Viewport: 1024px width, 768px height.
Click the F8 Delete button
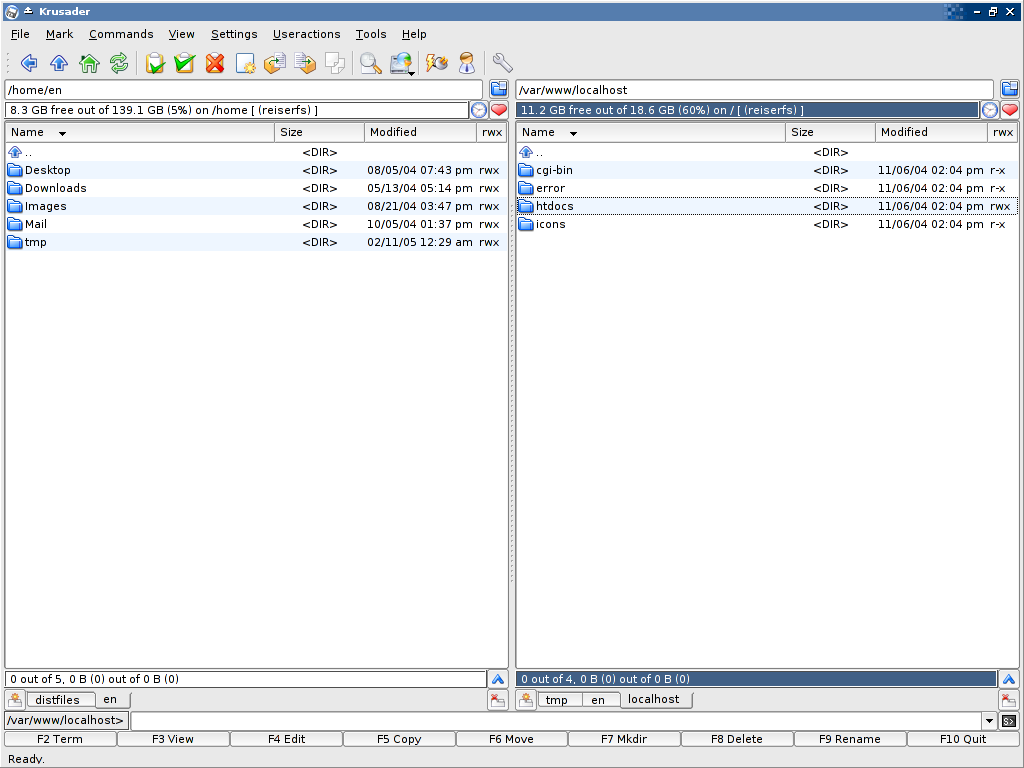(x=737, y=739)
